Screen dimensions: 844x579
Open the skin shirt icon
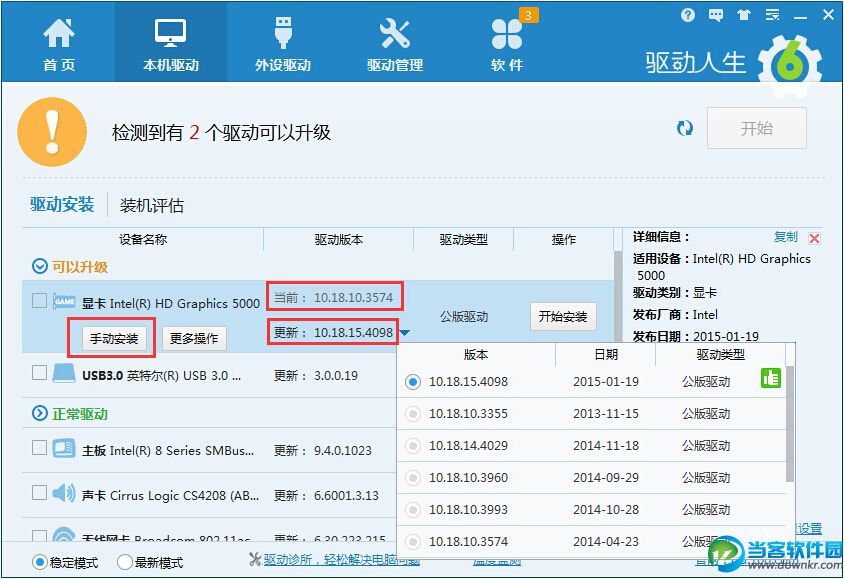tap(744, 15)
